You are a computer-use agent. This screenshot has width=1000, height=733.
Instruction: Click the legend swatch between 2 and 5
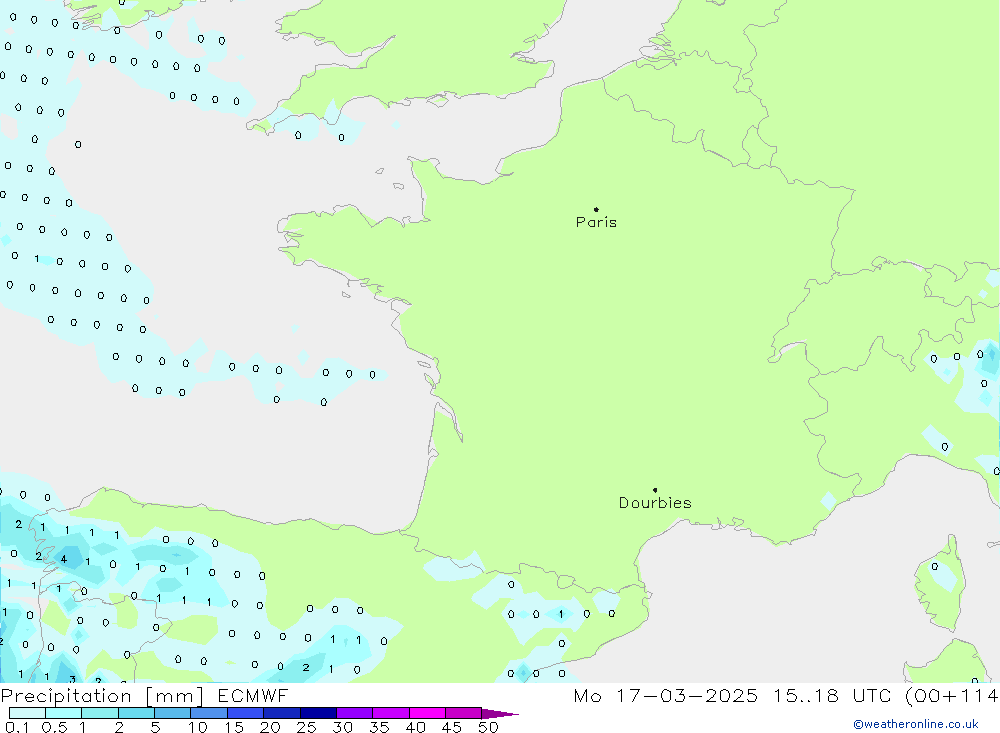click(x=136, y=713)
